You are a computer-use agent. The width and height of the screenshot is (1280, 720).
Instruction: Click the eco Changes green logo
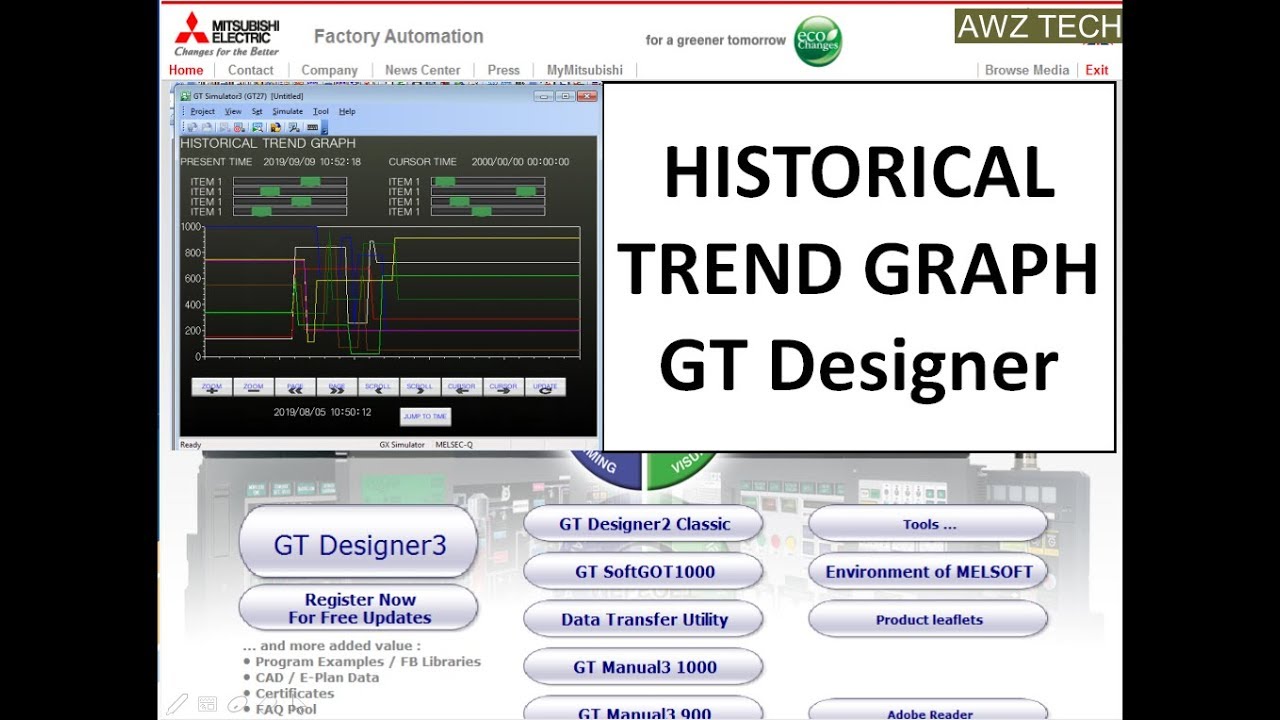pyautogui.click(x=817, y=41)
